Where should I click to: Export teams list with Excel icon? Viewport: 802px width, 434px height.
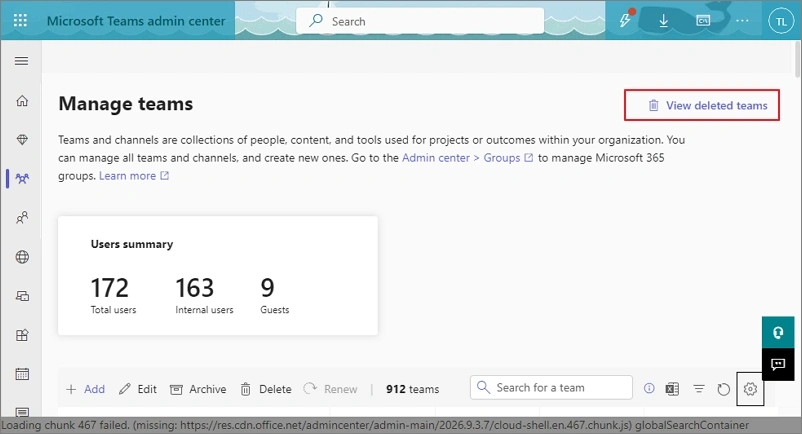(x=672, y=389)
